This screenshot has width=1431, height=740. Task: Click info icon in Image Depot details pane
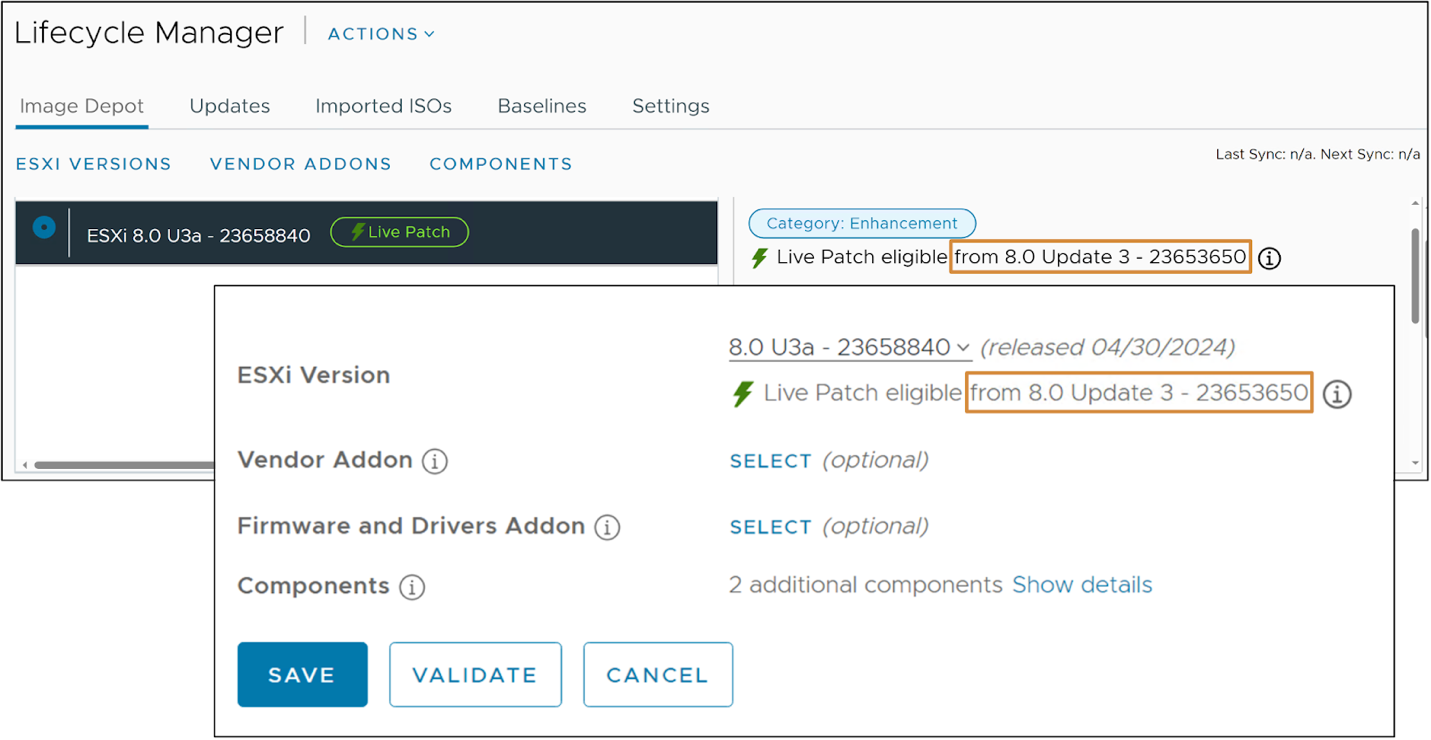(1269, 258)
